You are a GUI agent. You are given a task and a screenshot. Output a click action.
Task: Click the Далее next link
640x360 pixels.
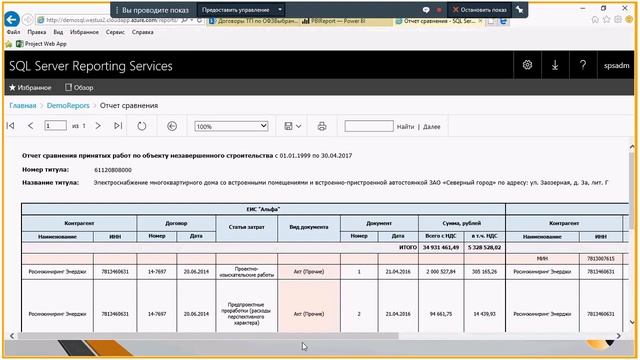tap(431, 127)
